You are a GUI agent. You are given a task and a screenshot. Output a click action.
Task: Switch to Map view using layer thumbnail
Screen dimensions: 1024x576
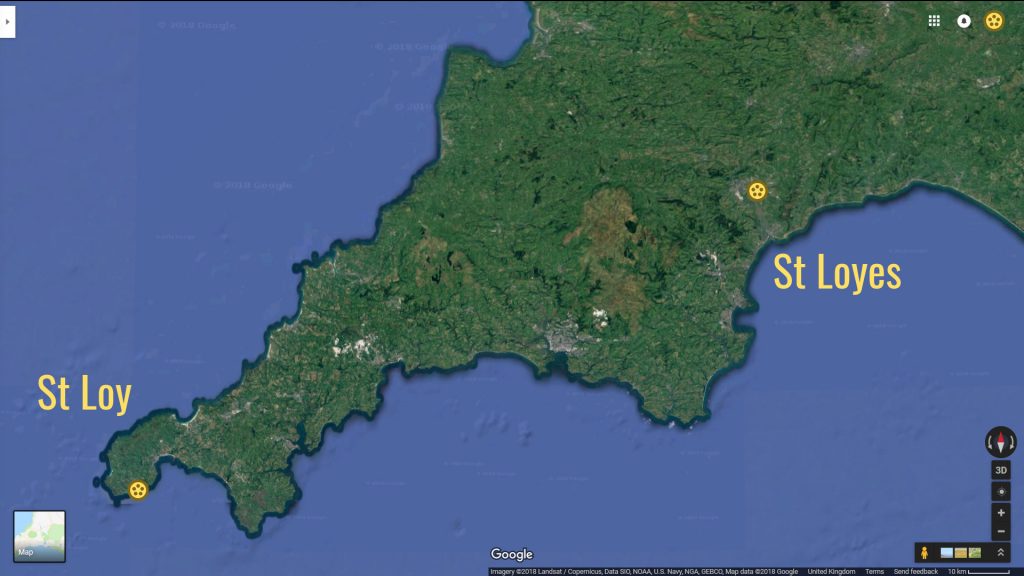39,535
